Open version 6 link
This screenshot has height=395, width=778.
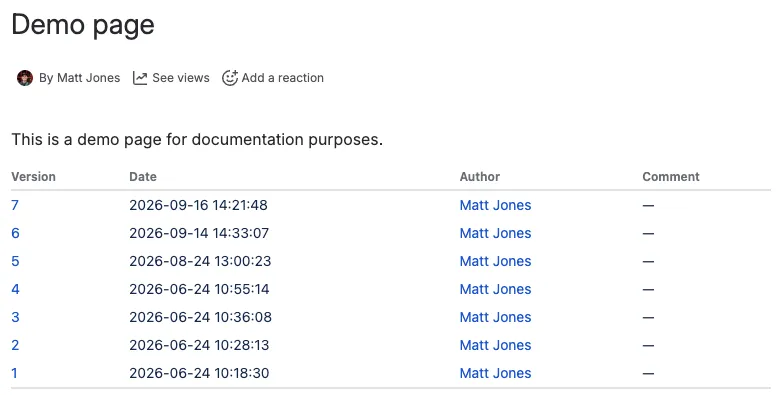[15, 233]
